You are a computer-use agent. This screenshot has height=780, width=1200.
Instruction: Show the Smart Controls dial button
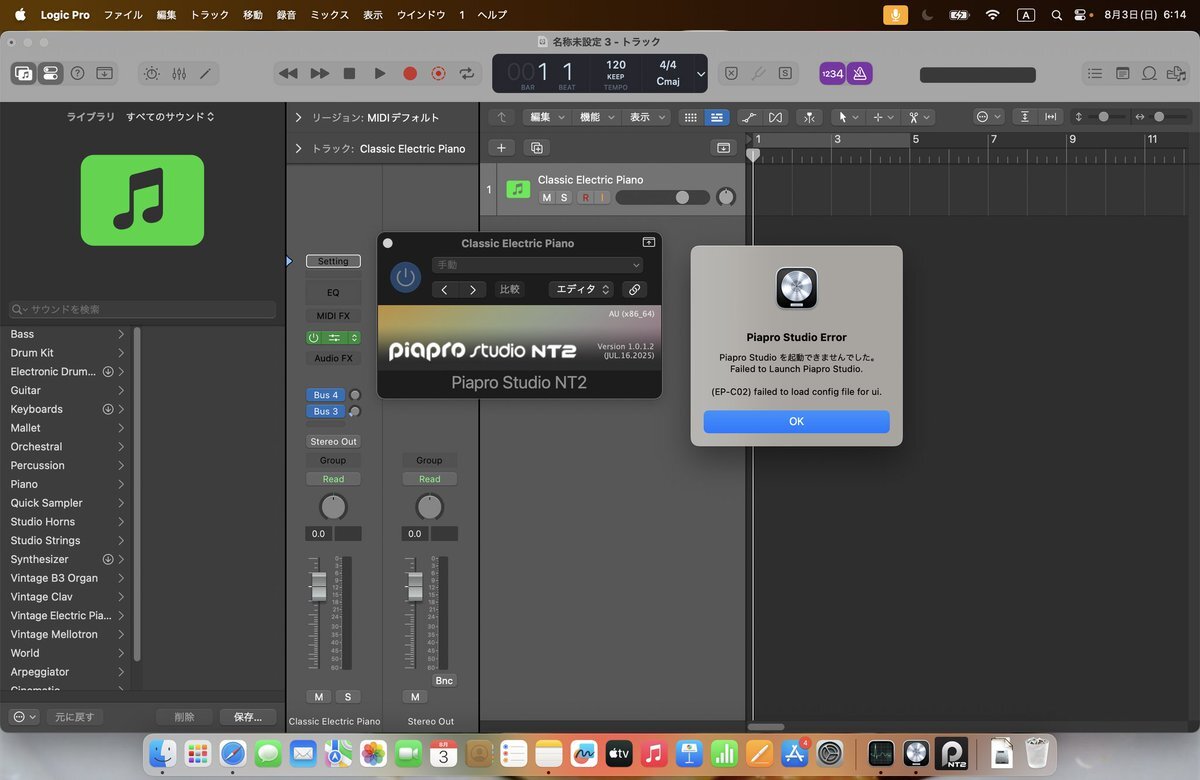151,74
